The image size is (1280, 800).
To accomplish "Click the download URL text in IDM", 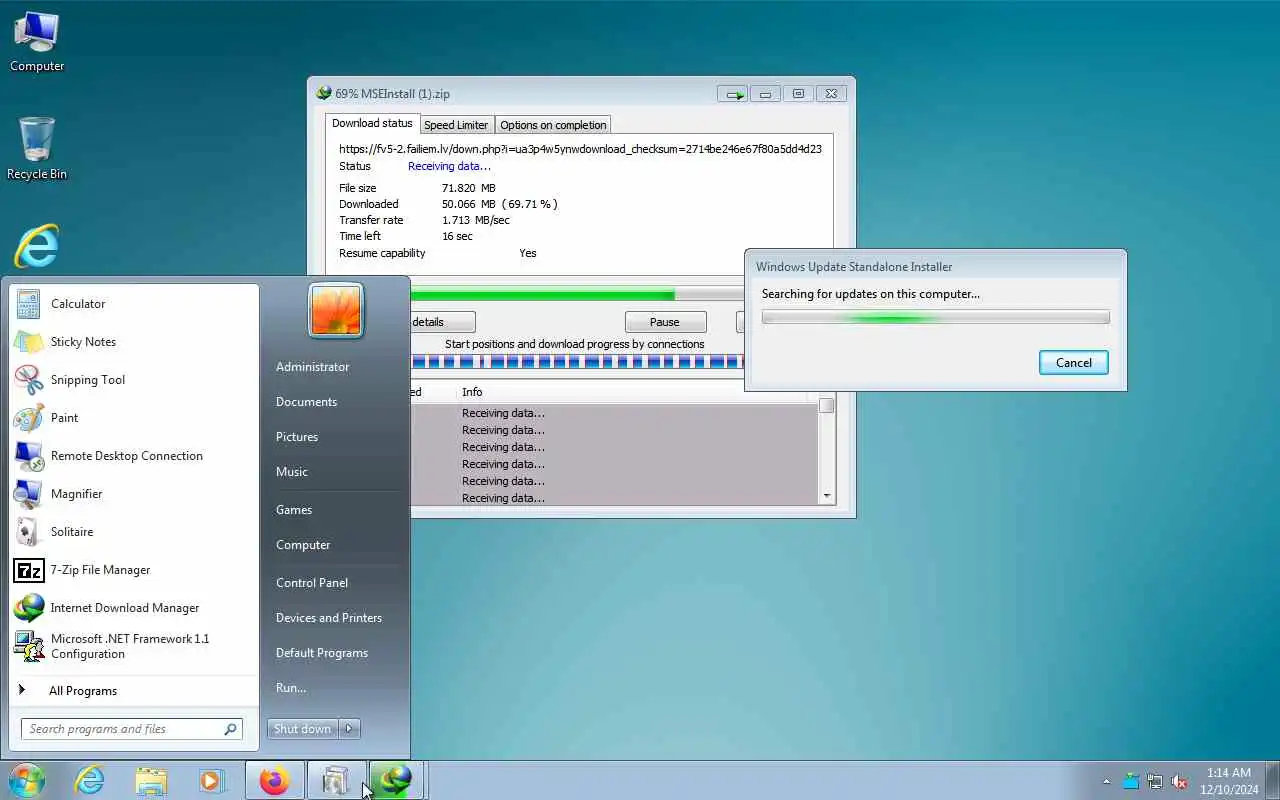I will pos(580,149).
